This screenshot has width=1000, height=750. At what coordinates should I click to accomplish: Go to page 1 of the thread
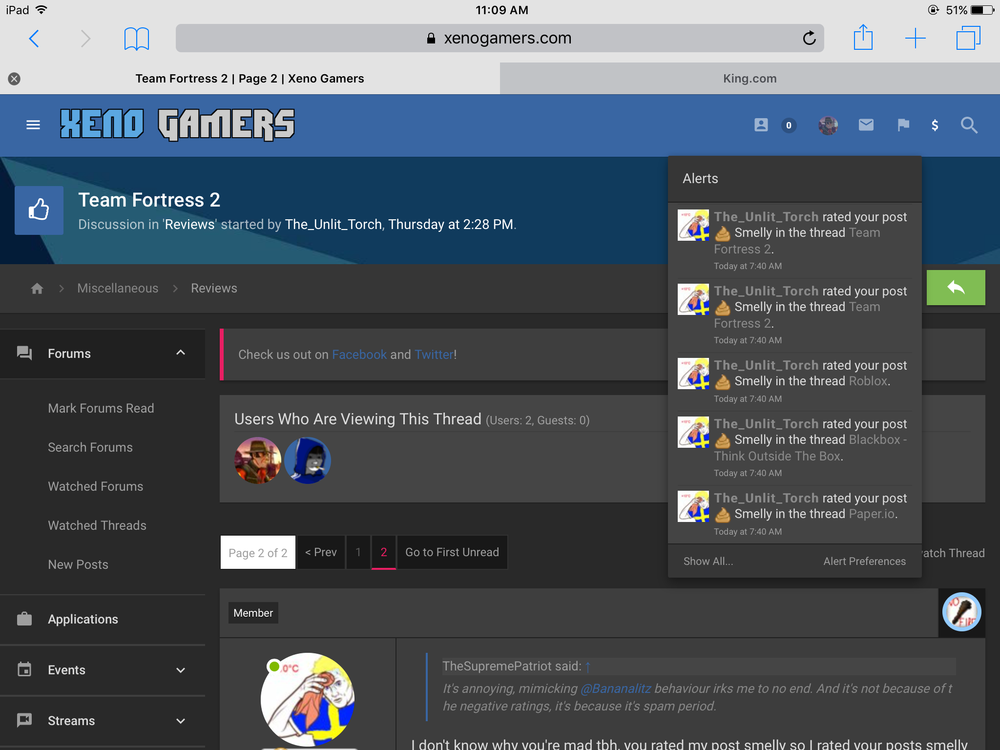(x=358, y=552)
